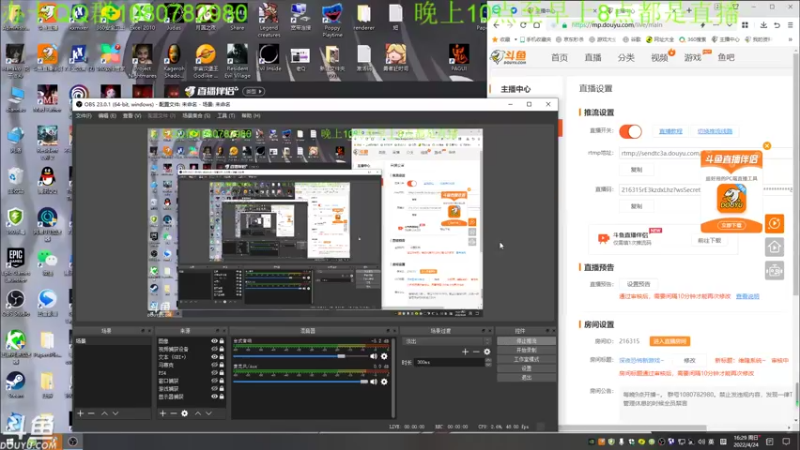Copy the stream key with its copy button
800x450 pixels.
(636, 206)
